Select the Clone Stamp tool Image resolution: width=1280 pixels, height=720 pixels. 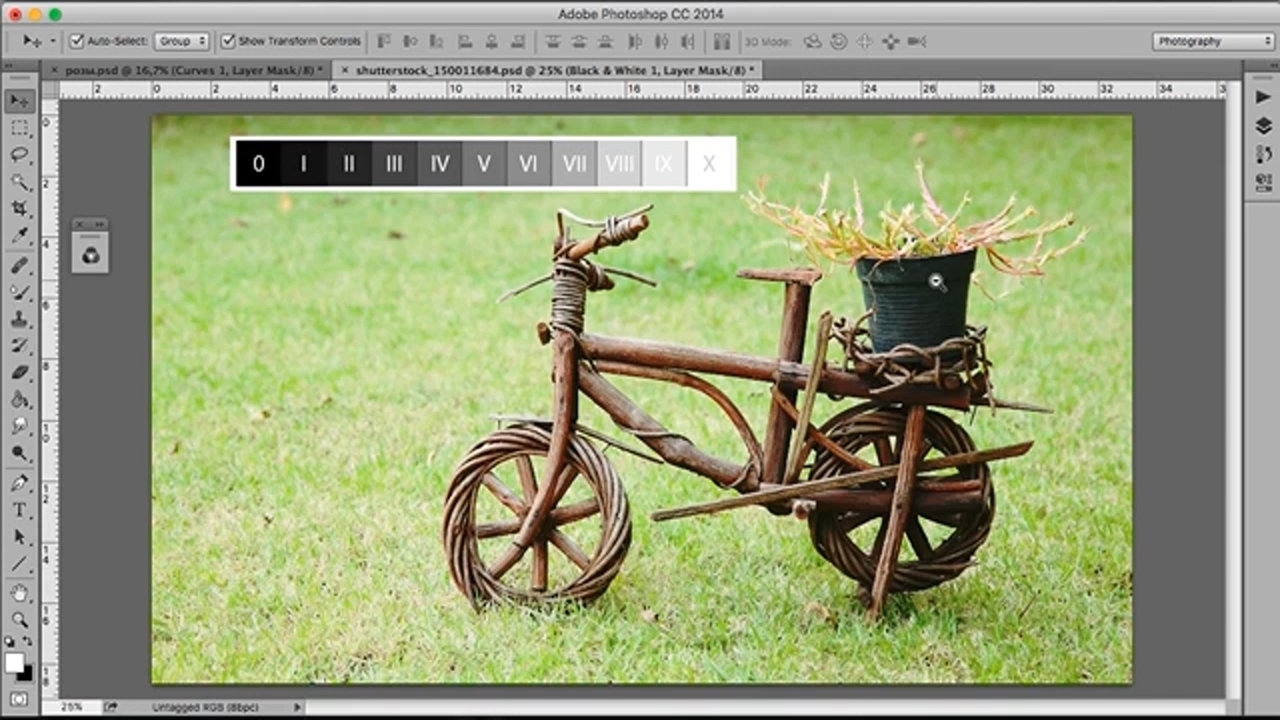tap(19, 319)
